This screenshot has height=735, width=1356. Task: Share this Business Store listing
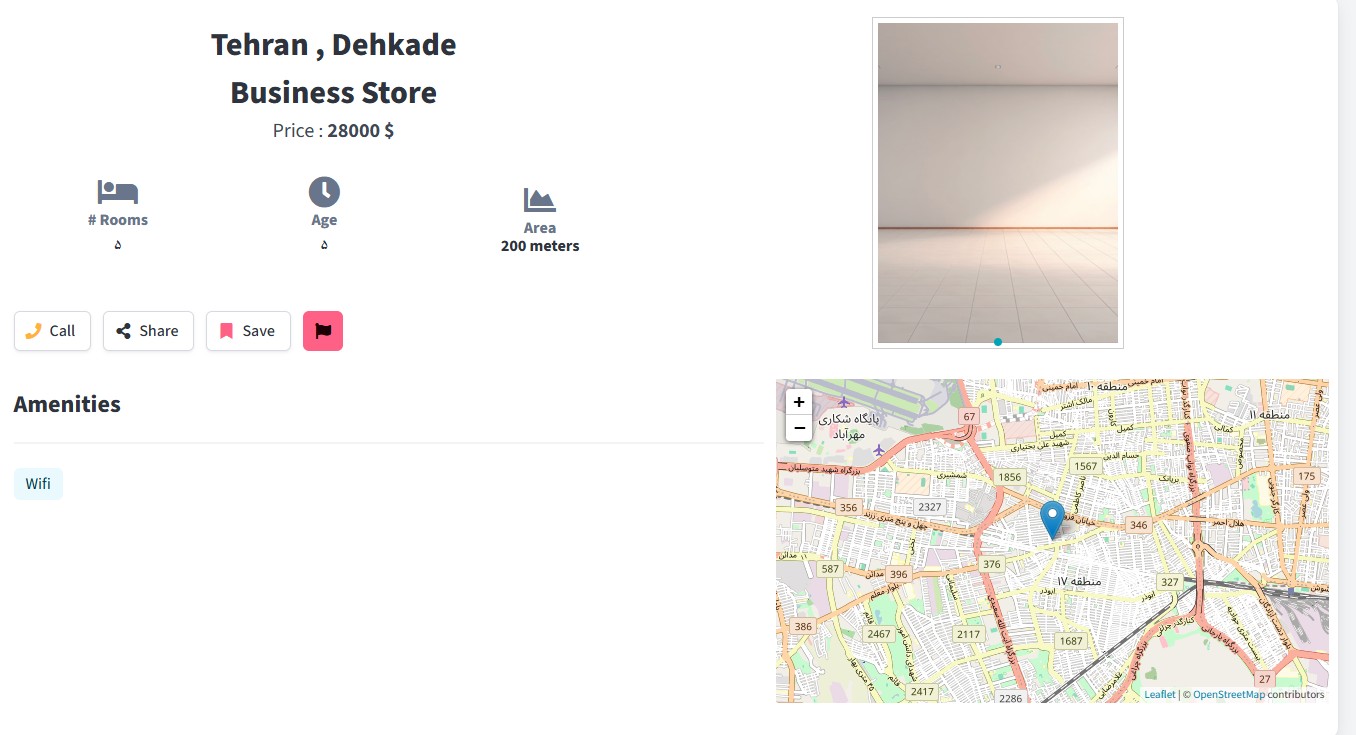[x=148, y=331]
